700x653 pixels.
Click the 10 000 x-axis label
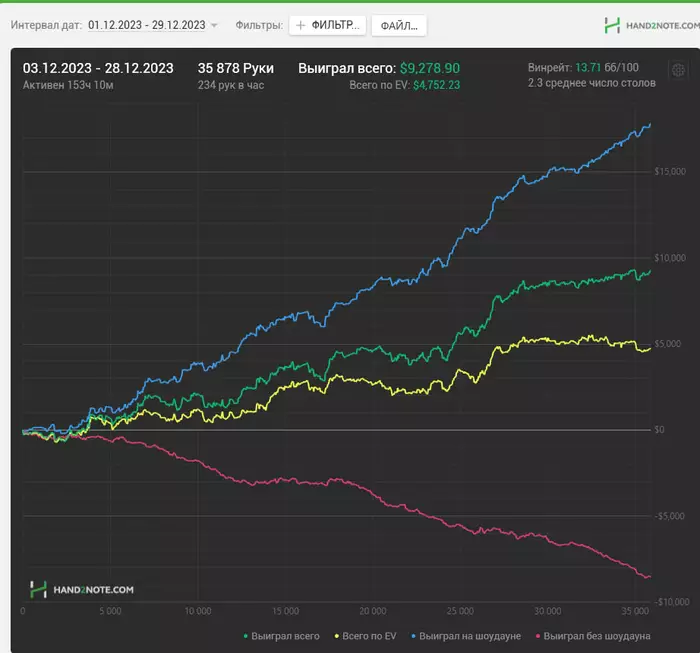point(198,611)
